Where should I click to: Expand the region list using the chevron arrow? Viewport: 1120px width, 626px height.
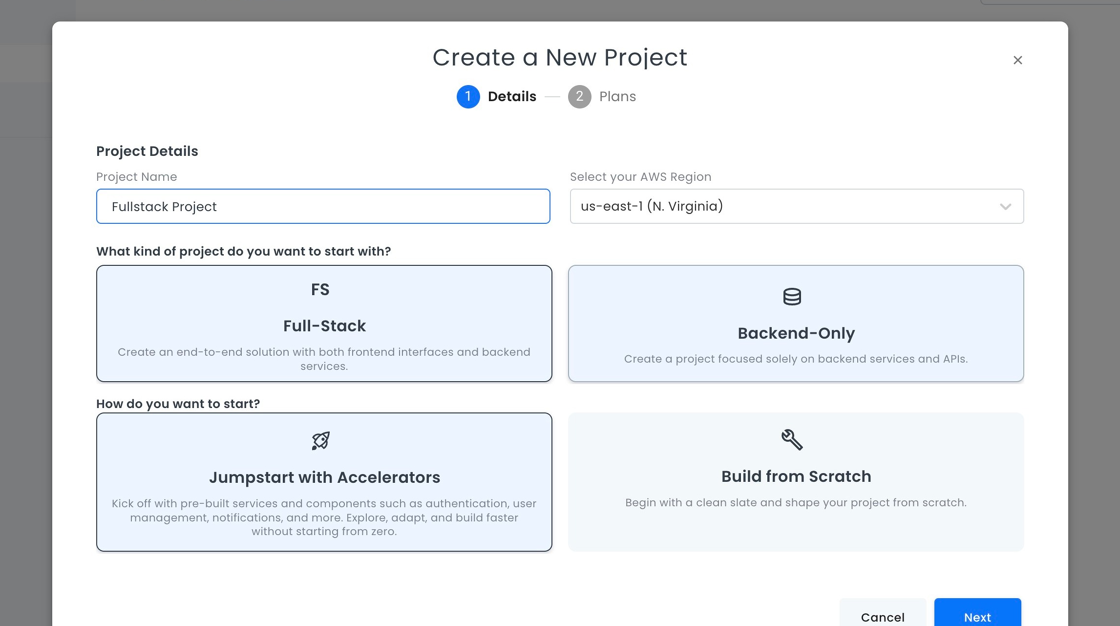pyautogui.click(x=1005, y=207)
